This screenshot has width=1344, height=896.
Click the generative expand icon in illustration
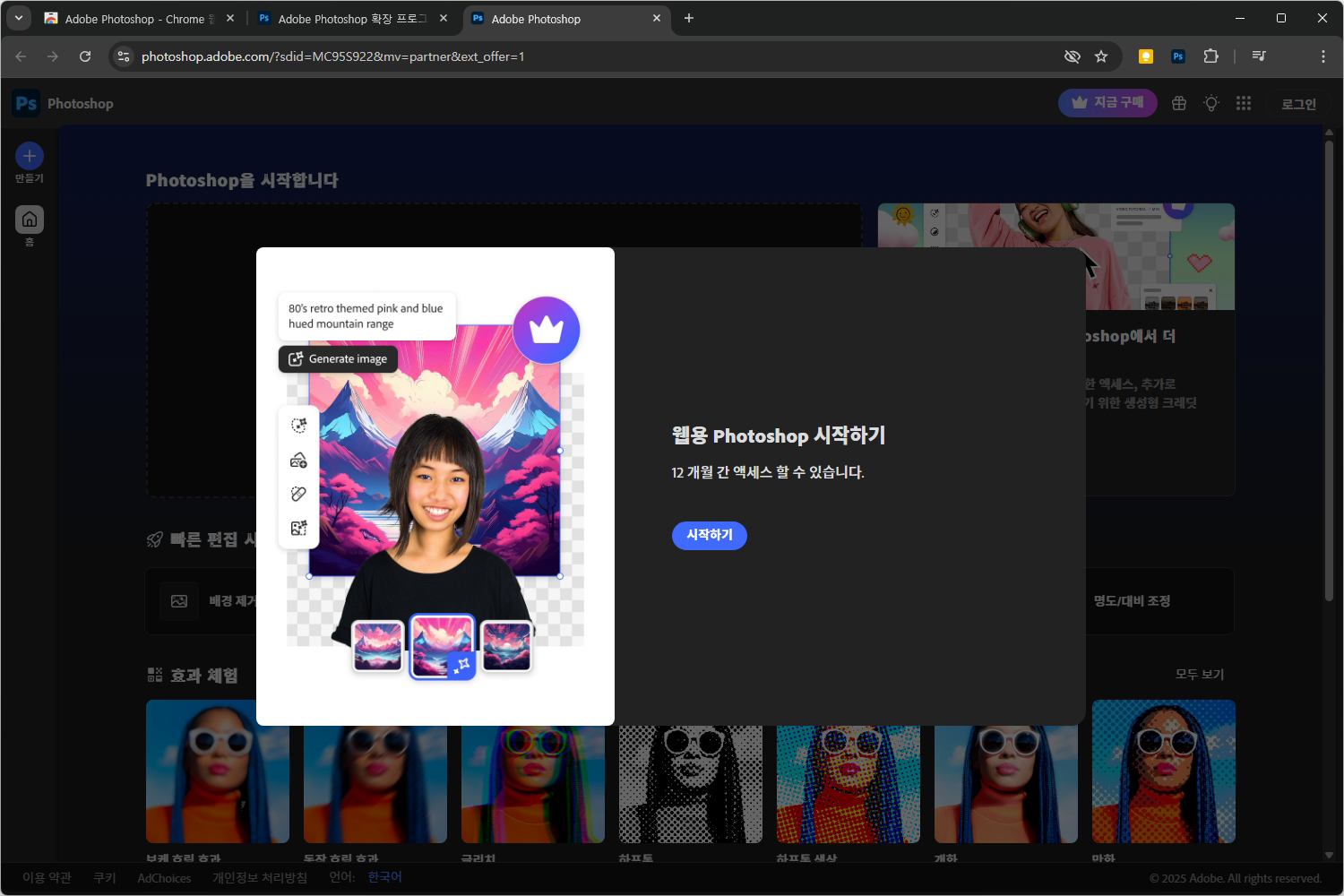pos(299,528)
